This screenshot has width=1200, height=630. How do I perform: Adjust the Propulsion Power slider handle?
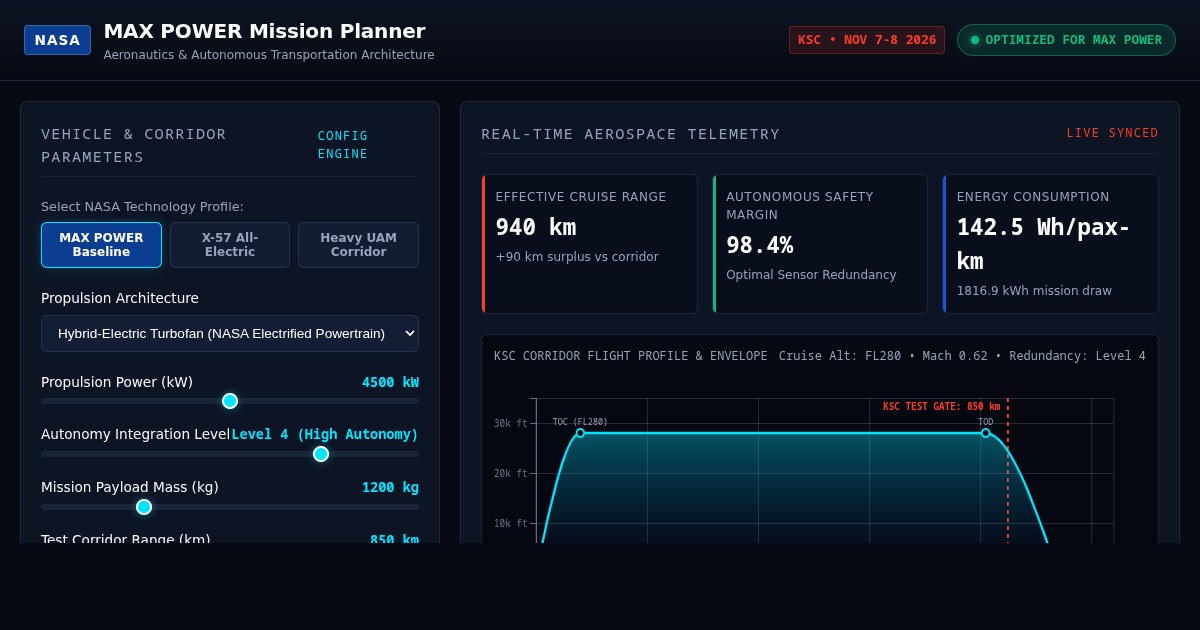coord(230,401)
